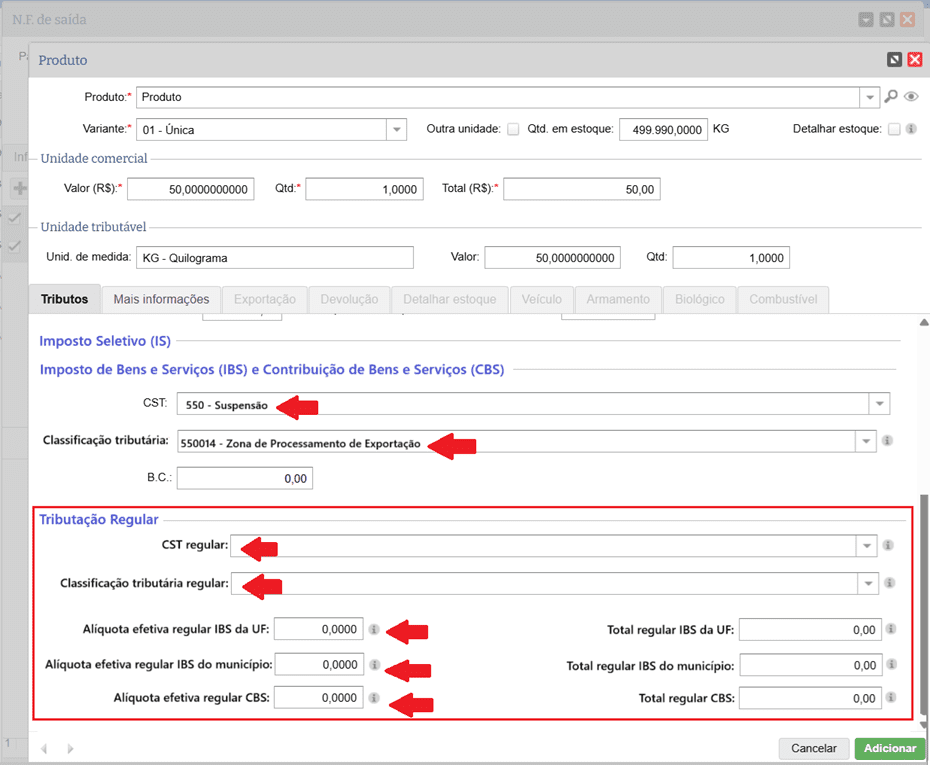Click the eye icon beside Produto field

pos(911,97)
